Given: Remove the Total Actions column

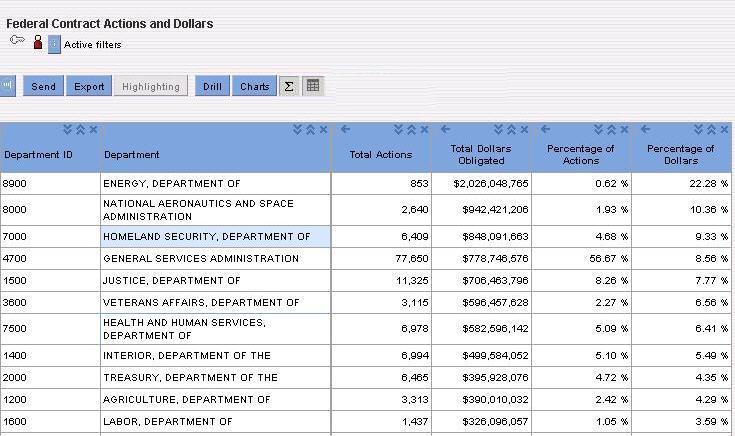Looking at the screenshot, I should [x=424, y=129].
